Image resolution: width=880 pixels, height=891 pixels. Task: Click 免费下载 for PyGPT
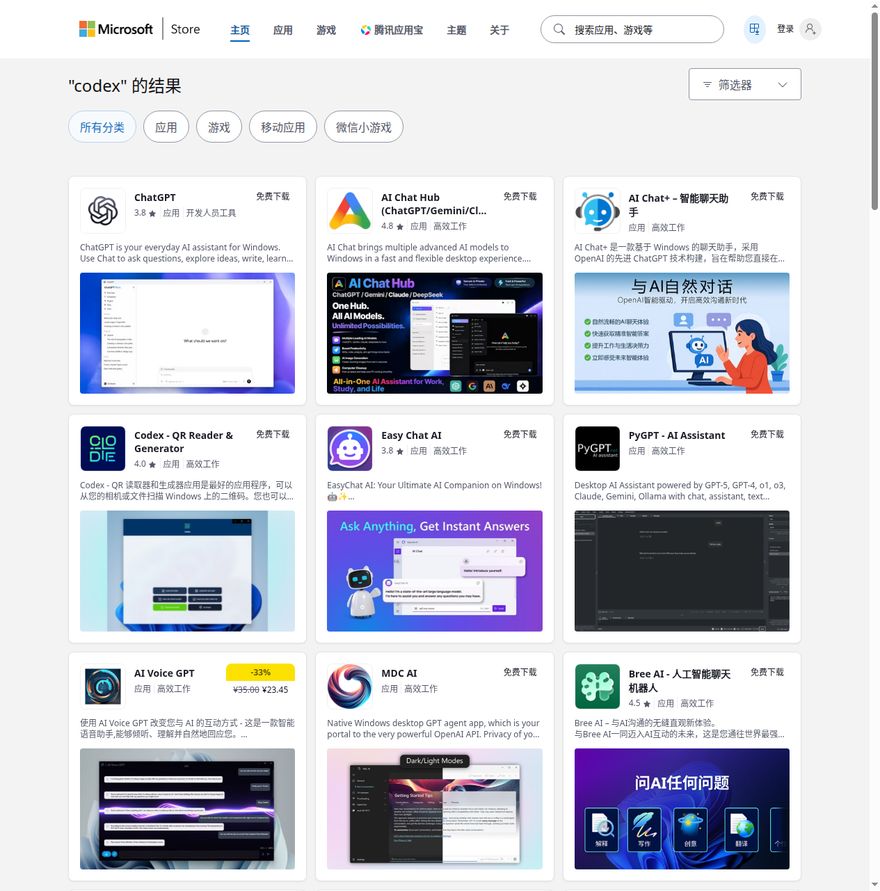click(x=767, y=434)
